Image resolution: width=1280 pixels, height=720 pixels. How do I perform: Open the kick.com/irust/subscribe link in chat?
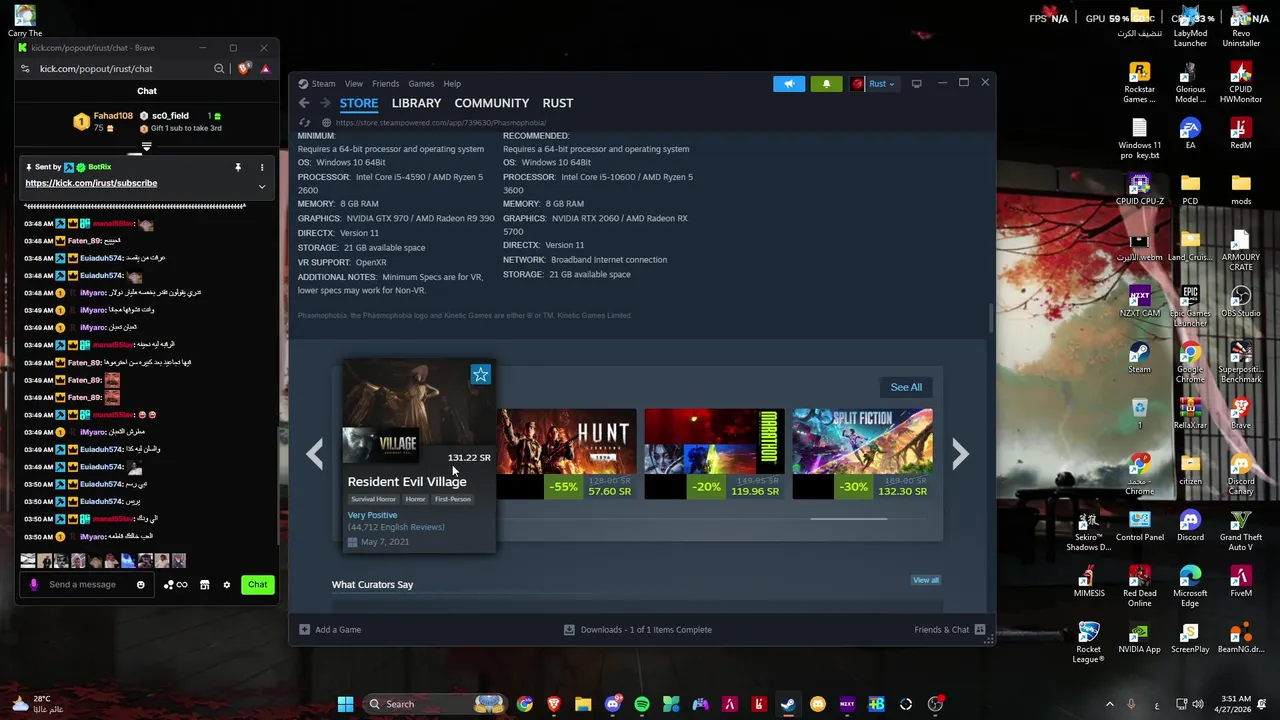coord(91,183)
